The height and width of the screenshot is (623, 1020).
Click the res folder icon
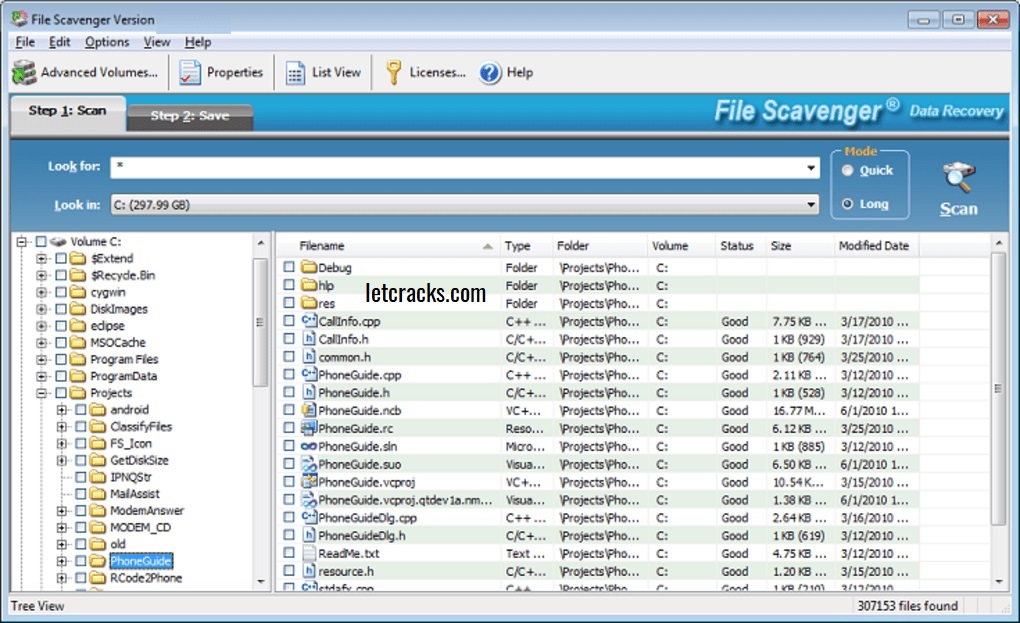pos(308,303)
